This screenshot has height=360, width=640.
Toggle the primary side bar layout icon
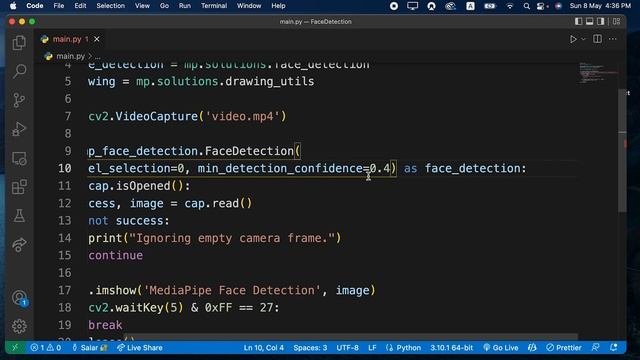(578, 21)
